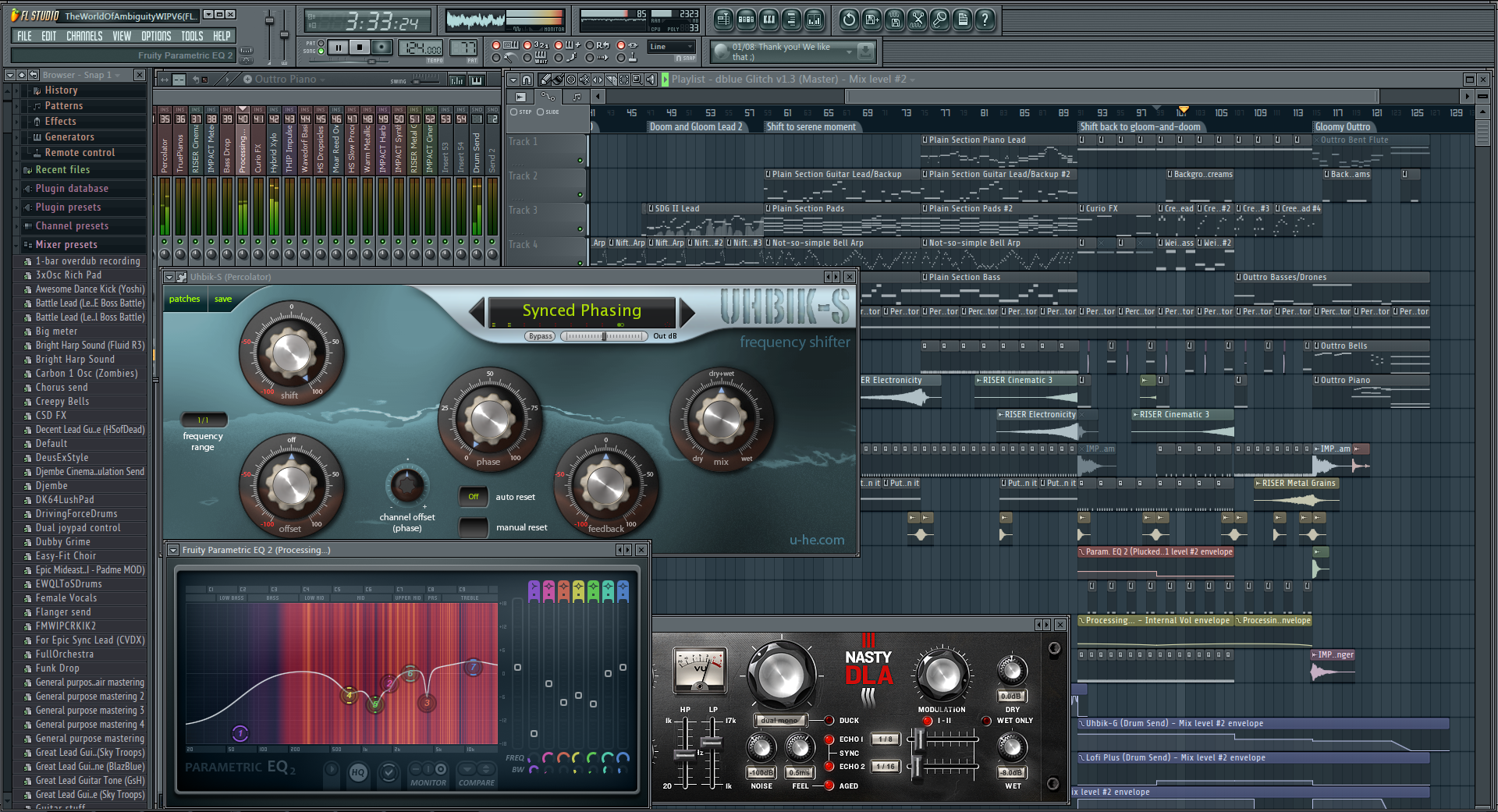Viewport: 1498px width, 812px height.
Task: Open the CHANNELS menu
Action: (84, 36)
